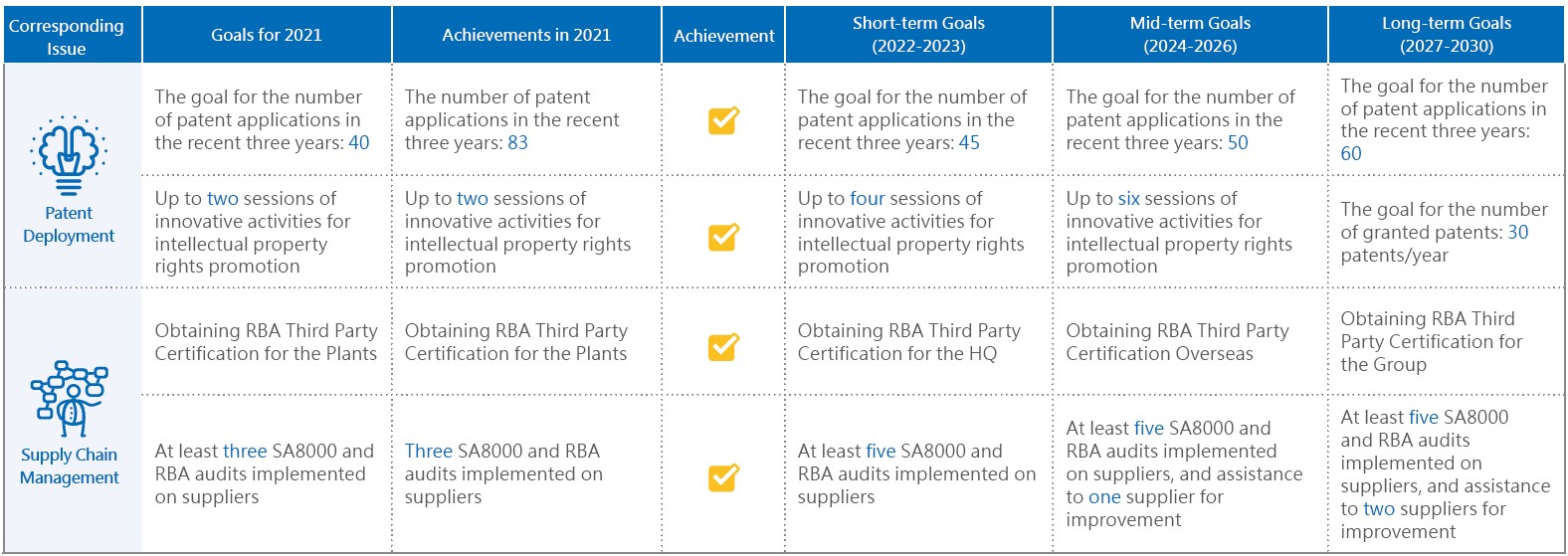The height and width of the screenshot is (556, 1568).
Task: Click the Corresponding Issue header cell
Action: click(x=67, y=37)
